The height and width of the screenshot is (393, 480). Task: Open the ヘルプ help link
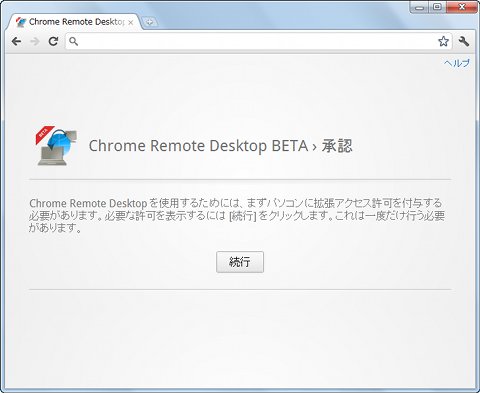pos(457,63)
